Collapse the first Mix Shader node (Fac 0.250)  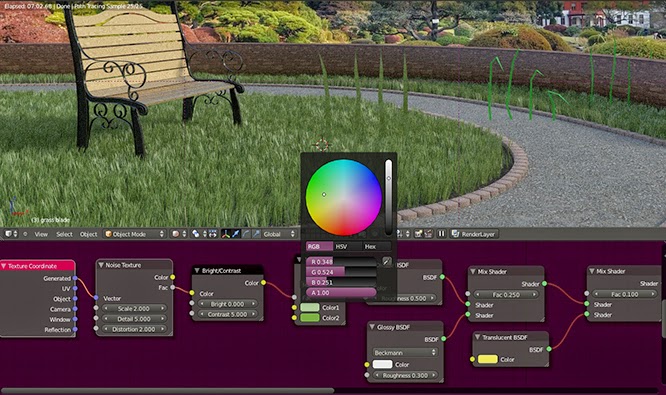coord(473,271)
